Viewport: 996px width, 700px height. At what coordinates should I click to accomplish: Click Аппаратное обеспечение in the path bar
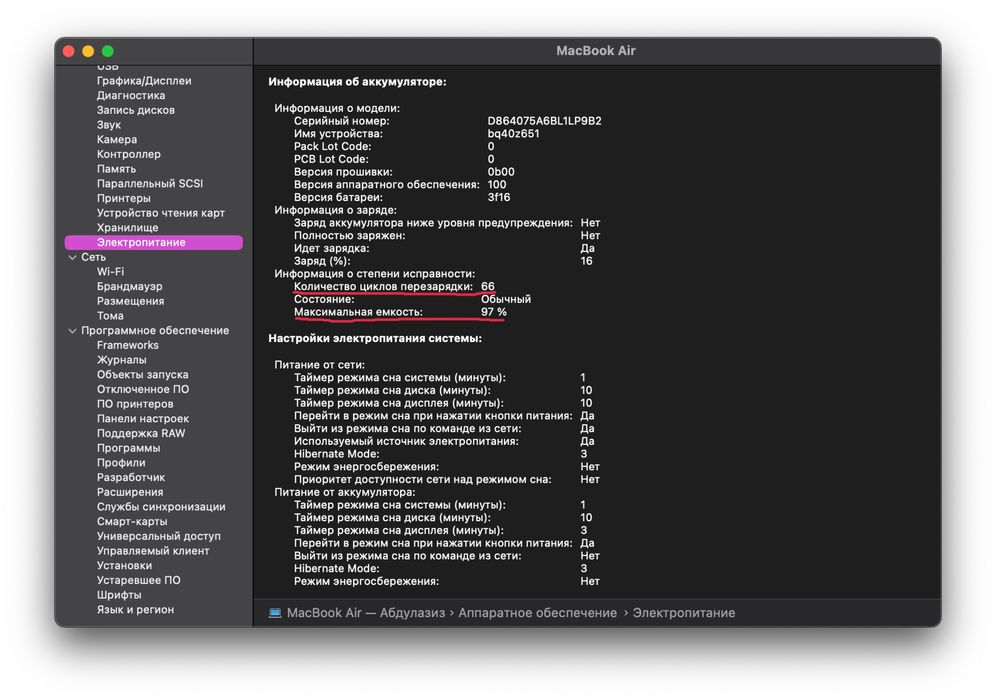point(537,613)
